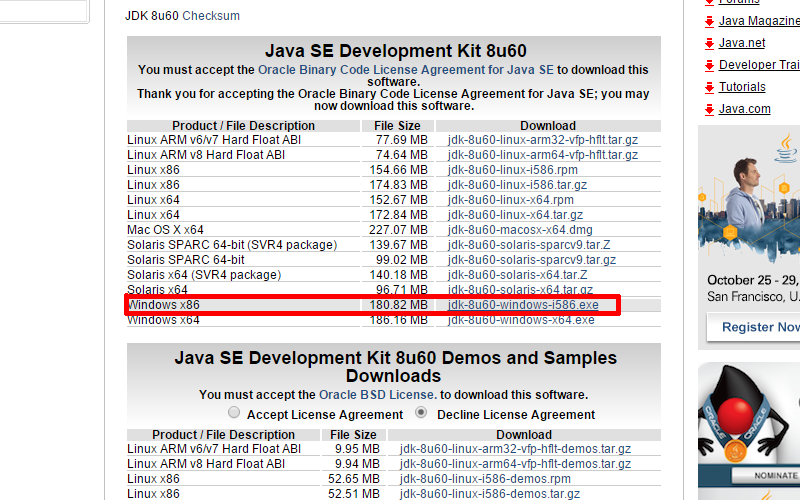This screenshot has height=500, width=800.
Task: Download jdk-8u60-linux-arm64-vfp-hflt-demos.tar.gz
Action: click(515, 464)
